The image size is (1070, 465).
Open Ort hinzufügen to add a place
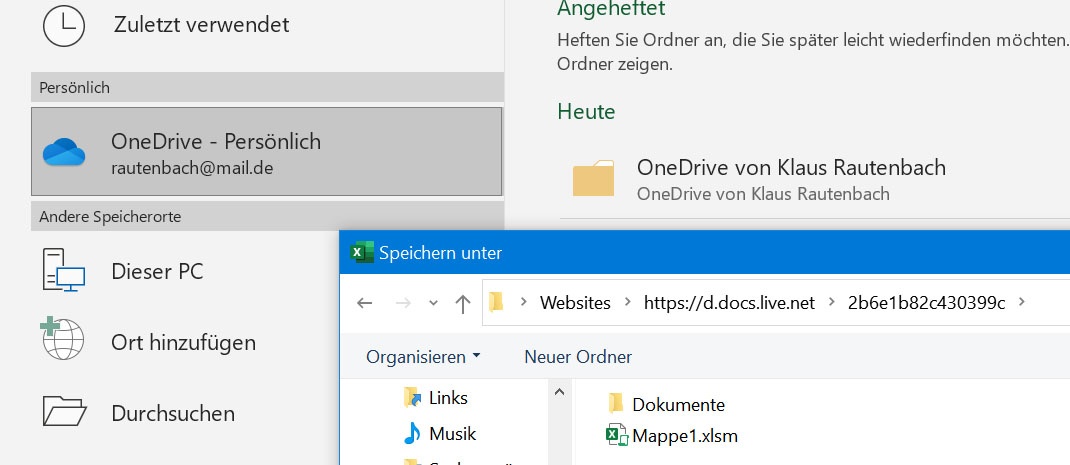point(185,342)
